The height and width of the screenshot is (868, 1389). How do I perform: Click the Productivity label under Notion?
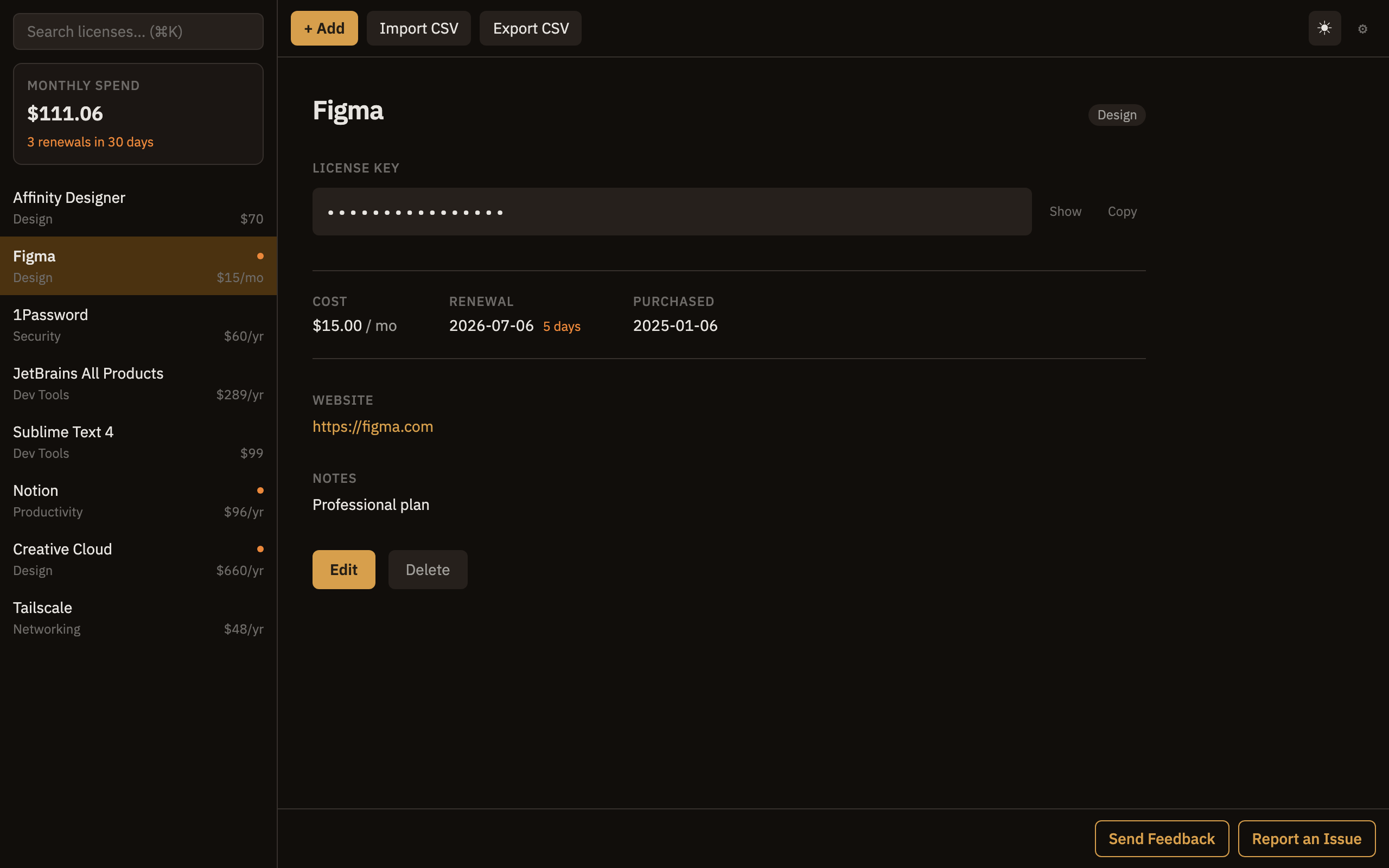coord(48,512)
